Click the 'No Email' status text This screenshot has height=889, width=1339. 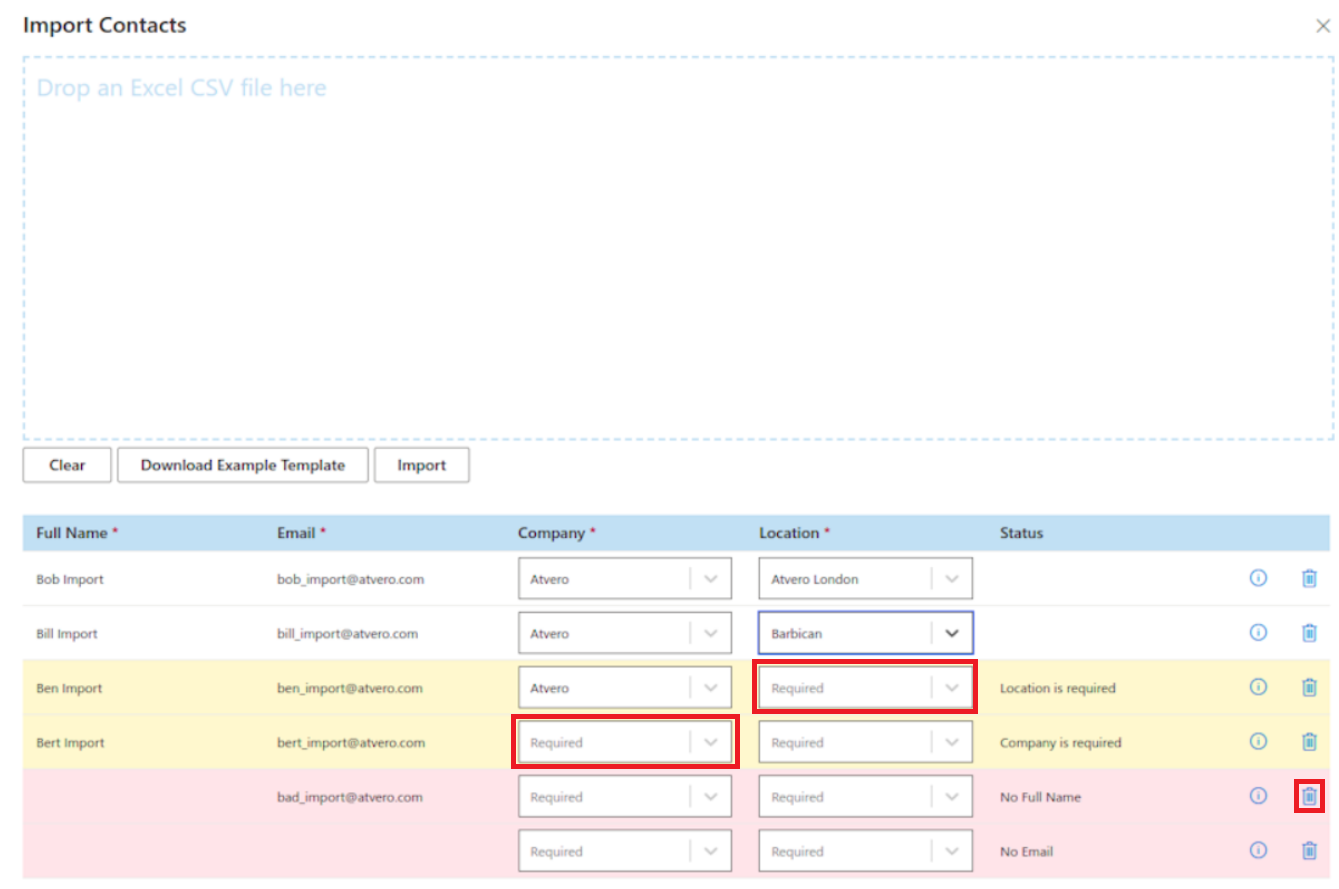pyautogui.click(x=1027, y=851)
